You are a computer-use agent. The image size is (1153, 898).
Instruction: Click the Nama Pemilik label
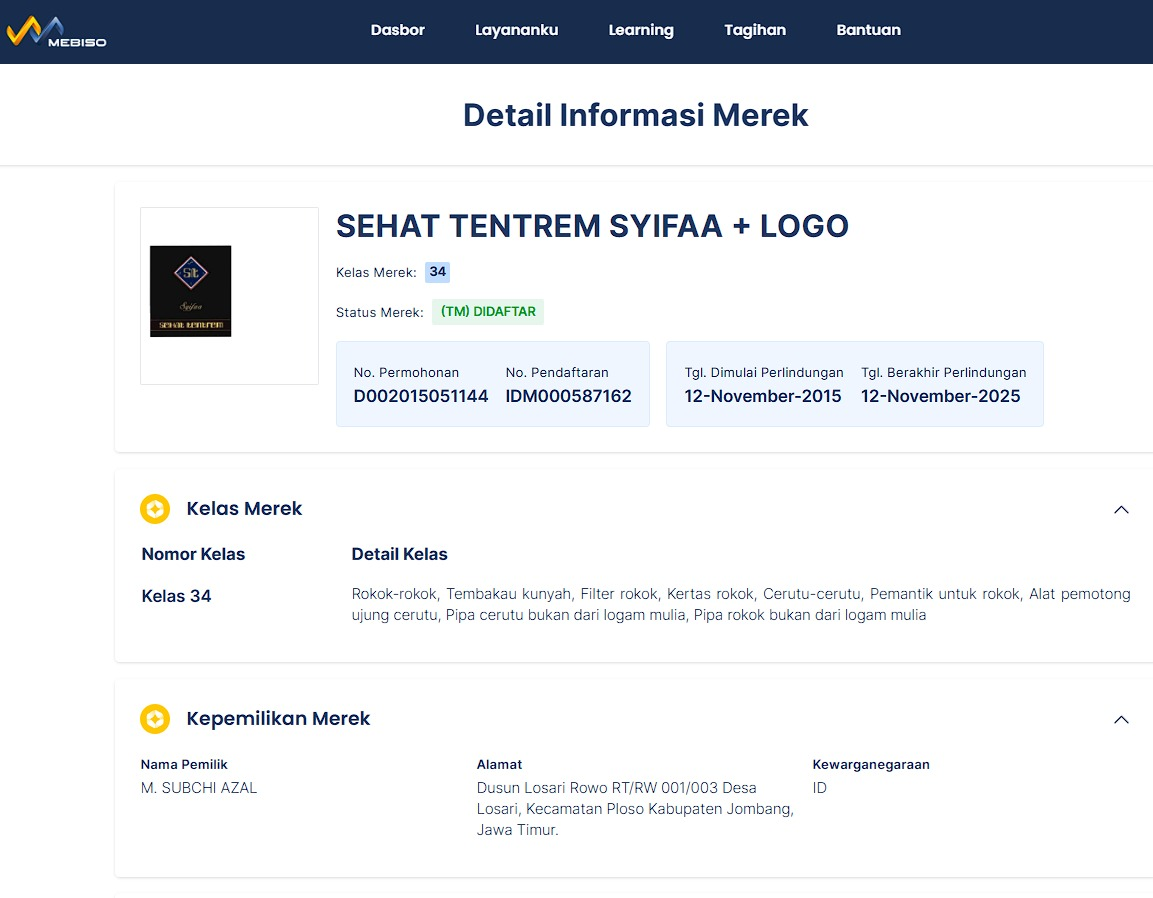(184, 765)
